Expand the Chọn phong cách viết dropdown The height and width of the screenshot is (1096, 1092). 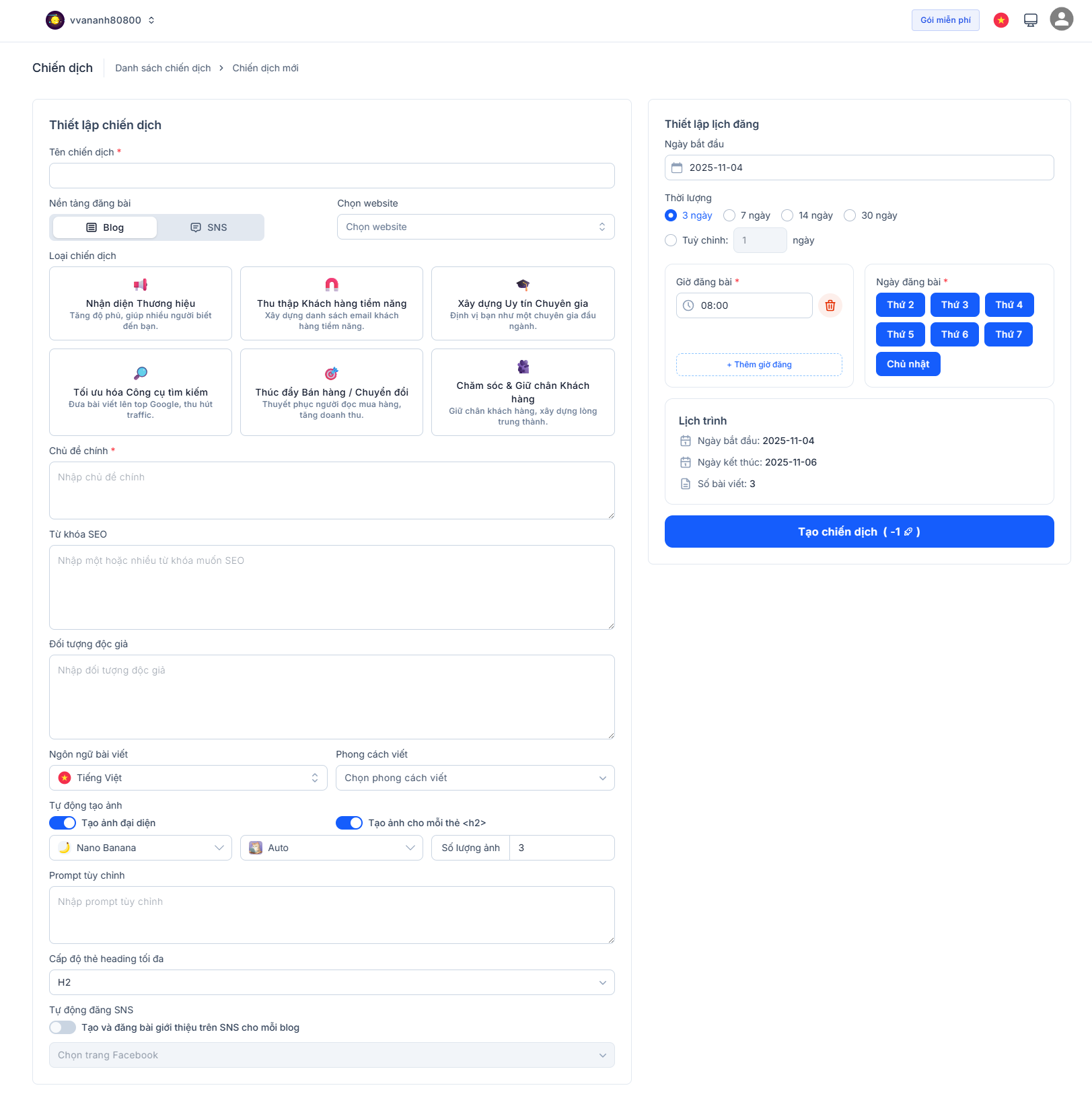click(x=475, y=778)
